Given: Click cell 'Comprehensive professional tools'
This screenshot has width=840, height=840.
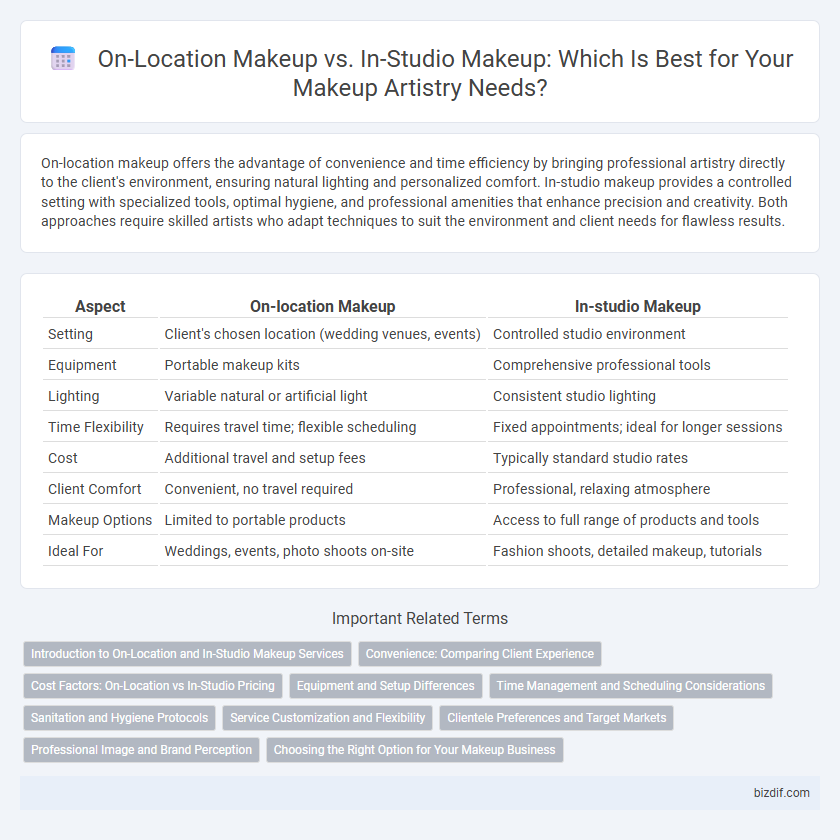Looking at the screenshot, I should click(602, 365).
